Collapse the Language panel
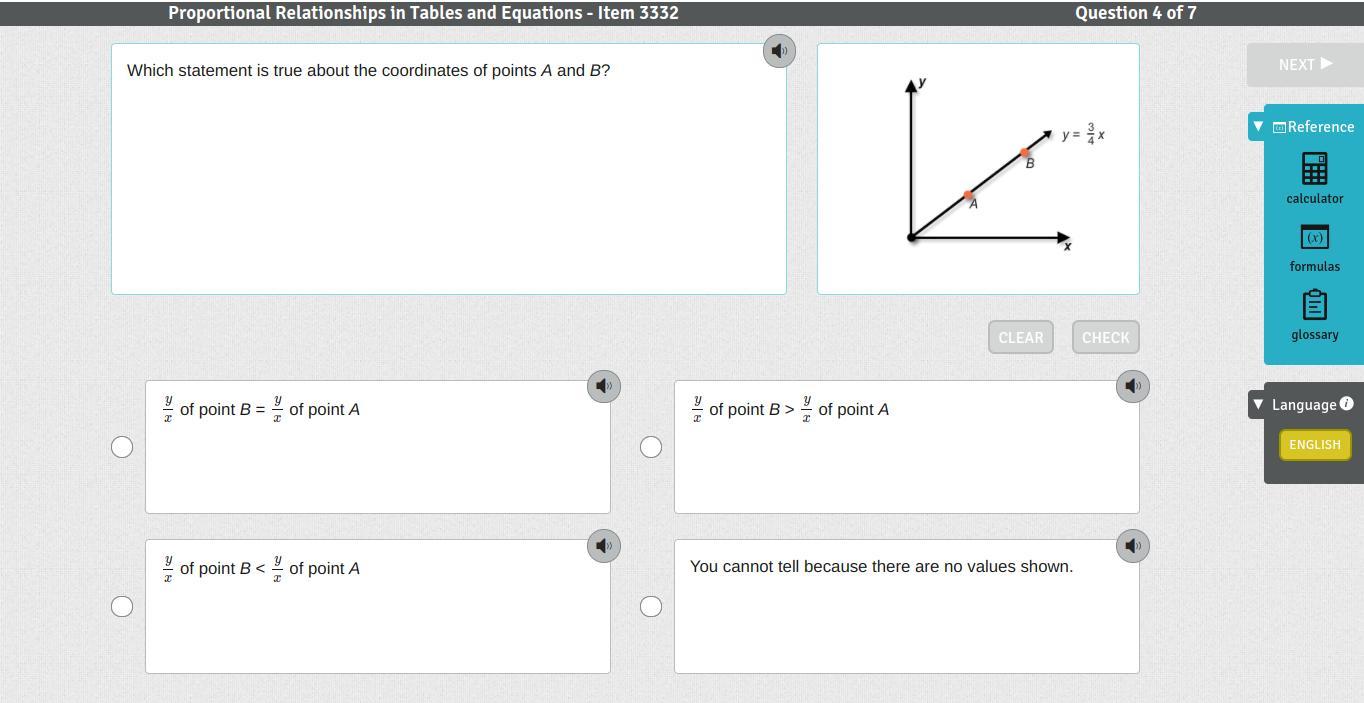 (x=1258, y=405)
